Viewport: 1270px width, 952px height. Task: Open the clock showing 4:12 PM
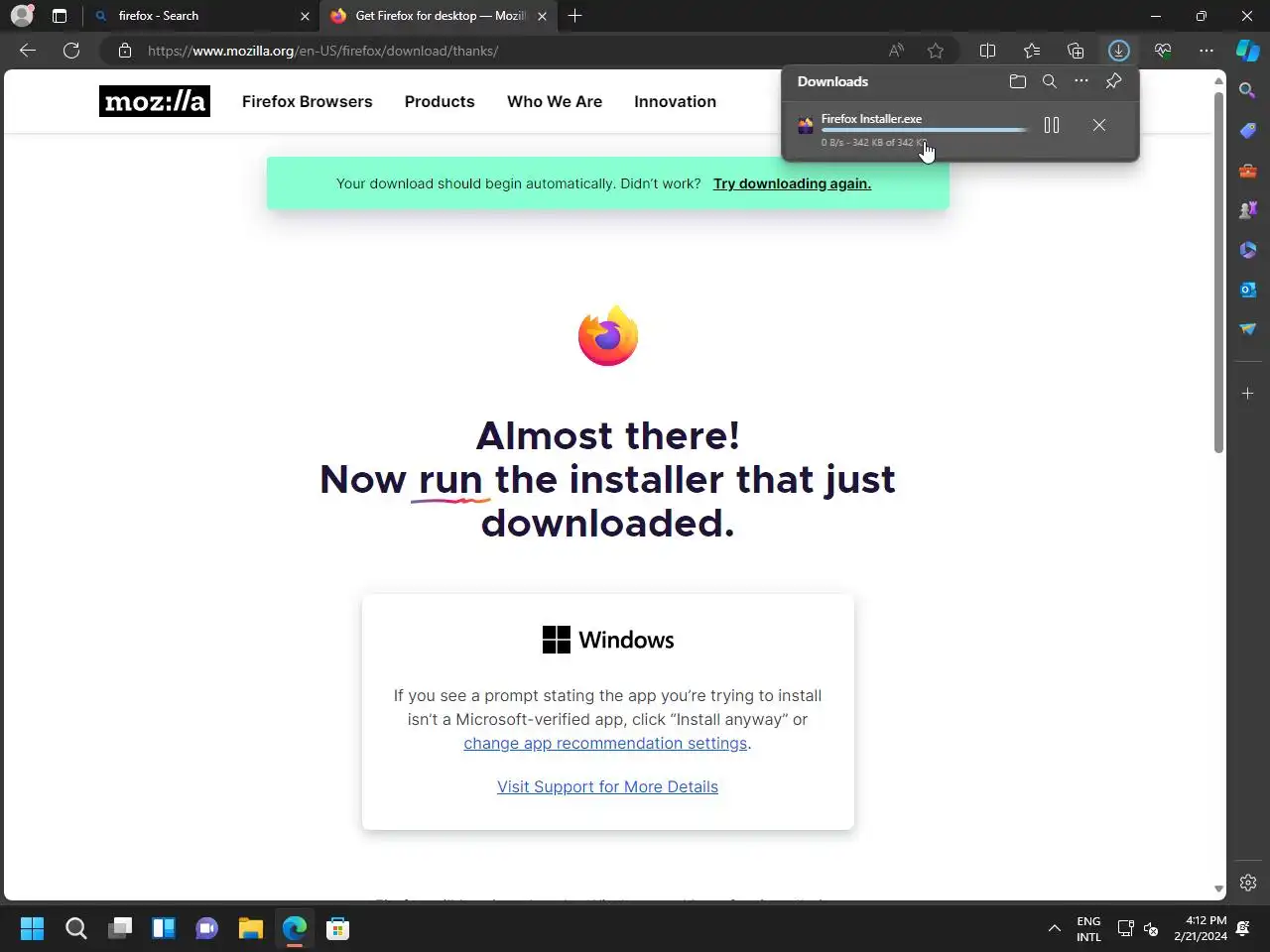(1201, 928)
